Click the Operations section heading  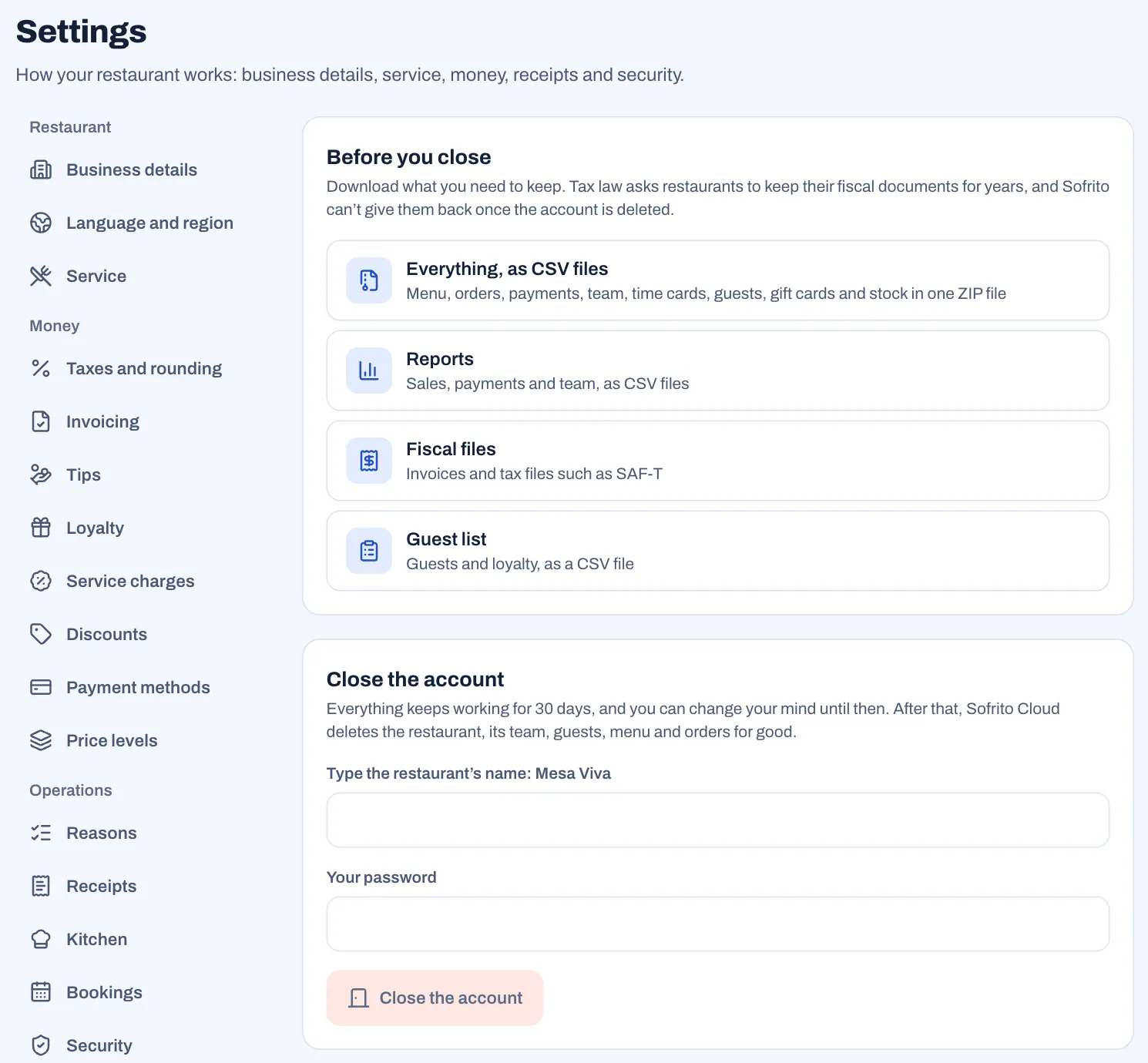(x=71, y=790)
